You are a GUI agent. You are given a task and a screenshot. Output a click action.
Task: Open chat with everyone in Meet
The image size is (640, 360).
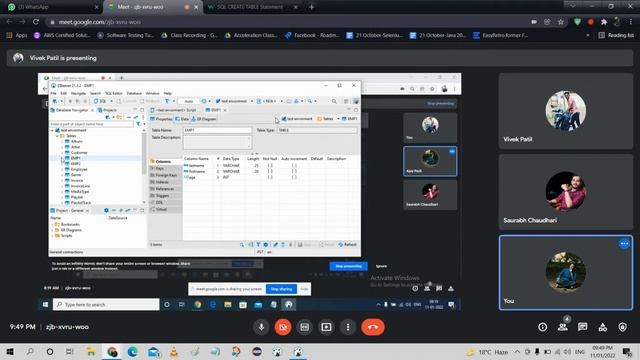point(582,327)
